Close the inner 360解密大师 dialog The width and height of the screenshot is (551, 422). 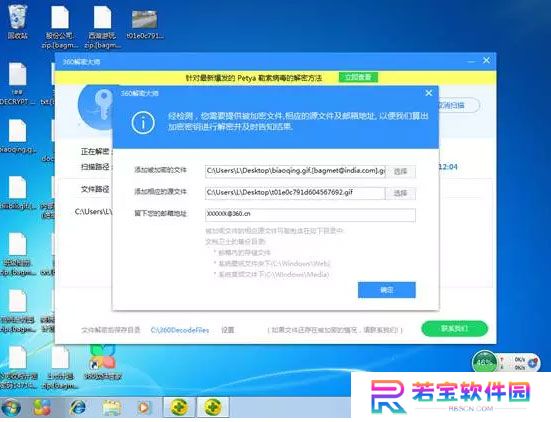429,93
